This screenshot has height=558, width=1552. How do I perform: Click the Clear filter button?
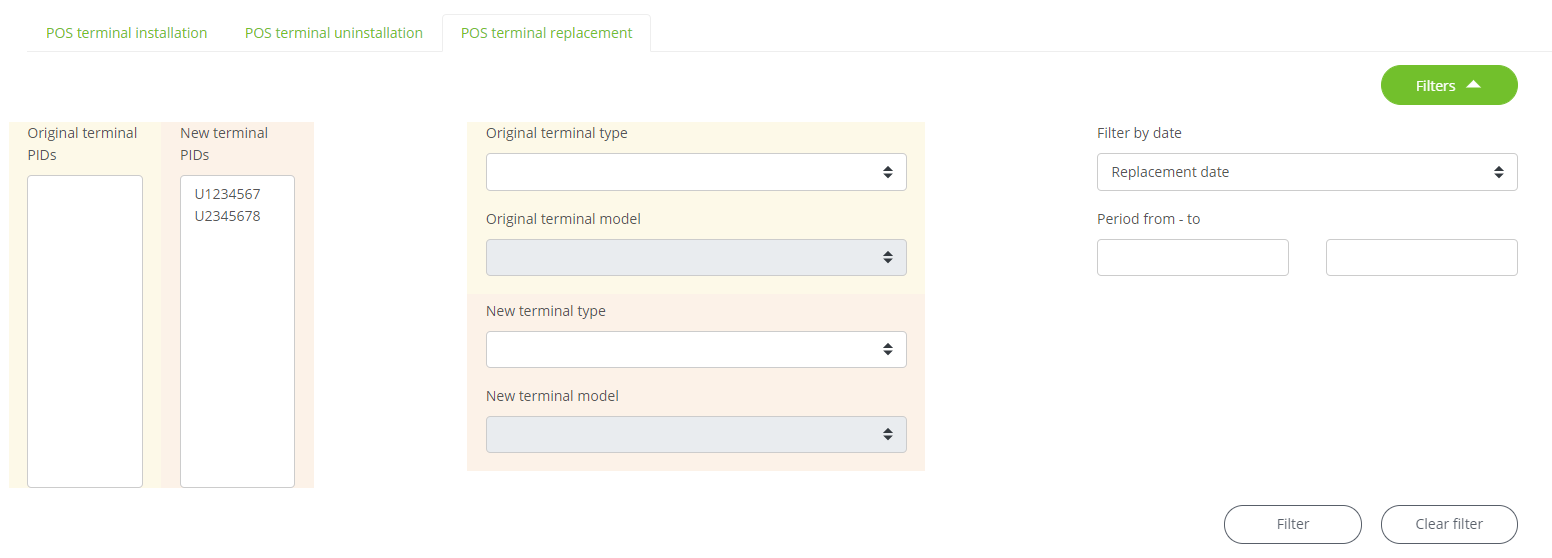point(1449,524)
